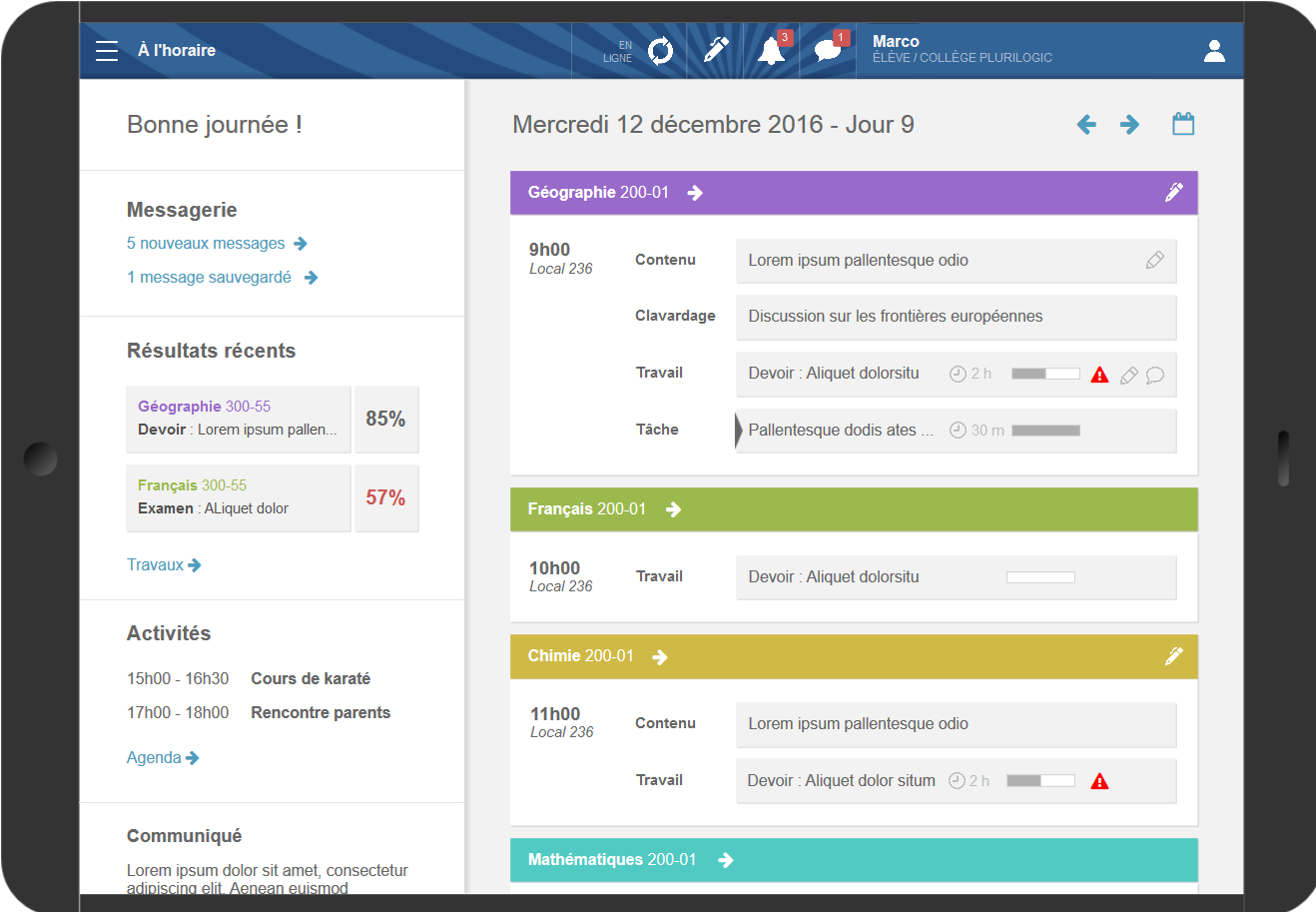The height and width of the screenshot is (912, 1316).
Task: Click clock icon in Géographie Travail row
Action: click(958, 374)
